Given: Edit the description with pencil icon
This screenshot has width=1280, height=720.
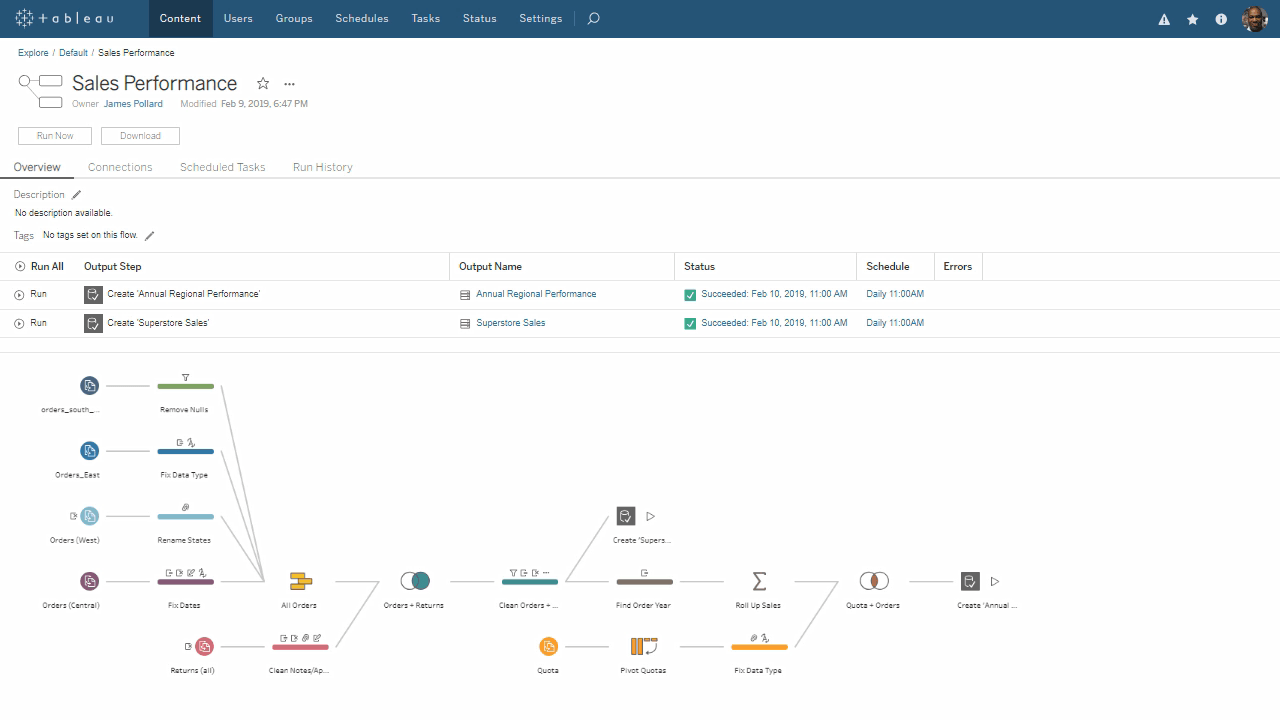Looking at the screenshot, I should click(x=77, y=195).
